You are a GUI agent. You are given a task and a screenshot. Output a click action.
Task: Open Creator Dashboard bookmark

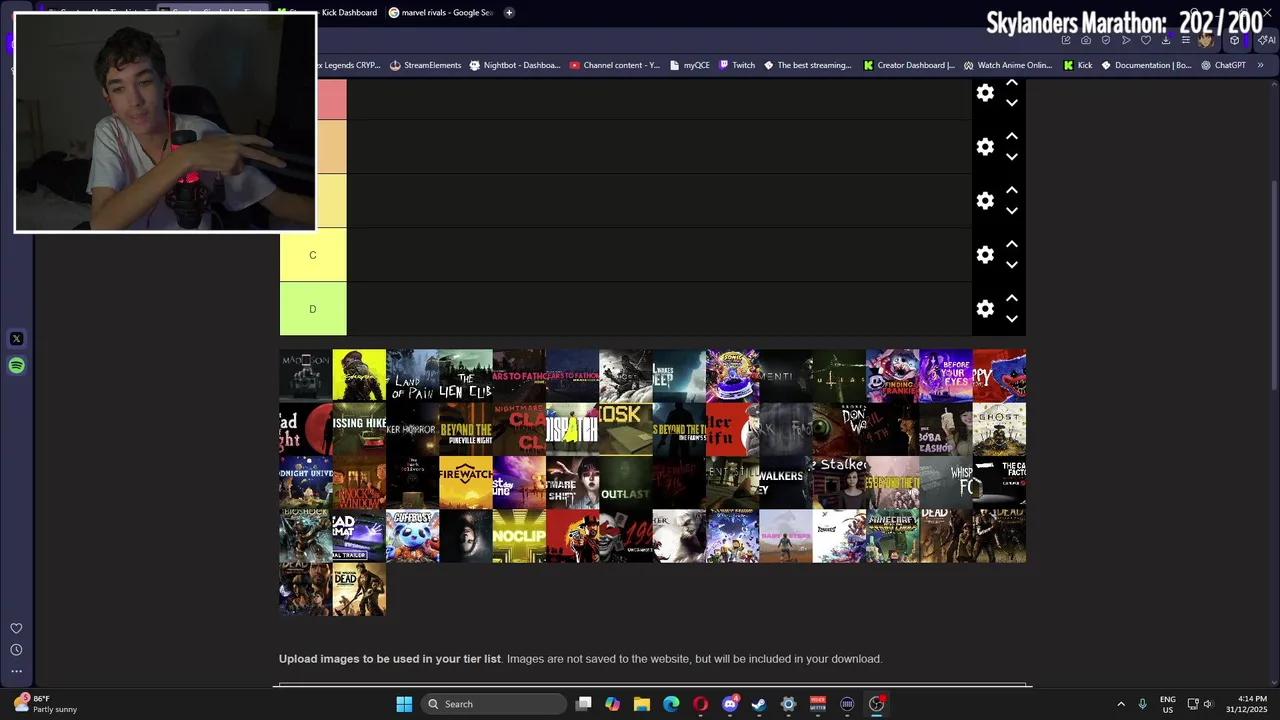click(908, 65)
